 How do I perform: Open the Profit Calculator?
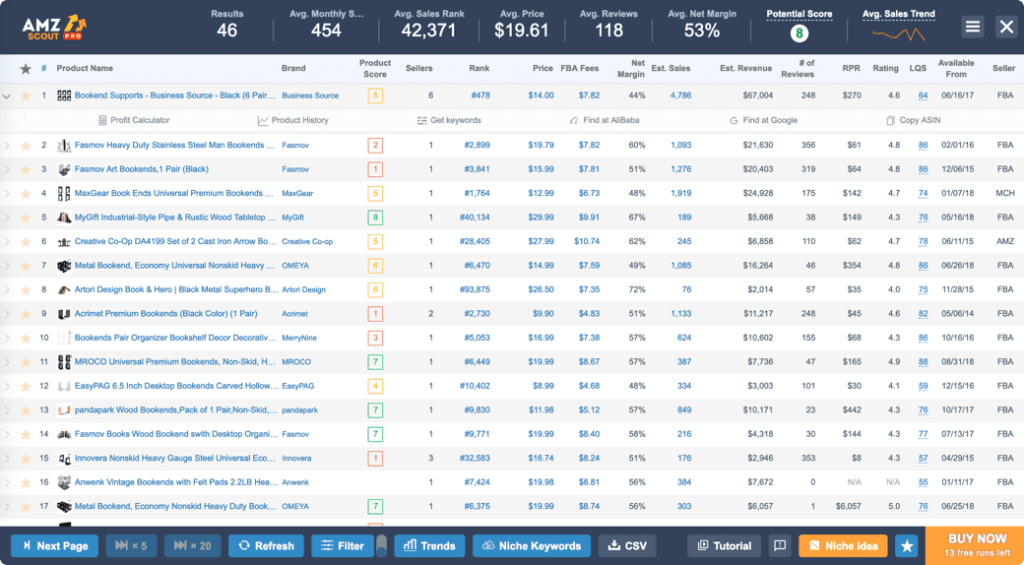point(134,120)
